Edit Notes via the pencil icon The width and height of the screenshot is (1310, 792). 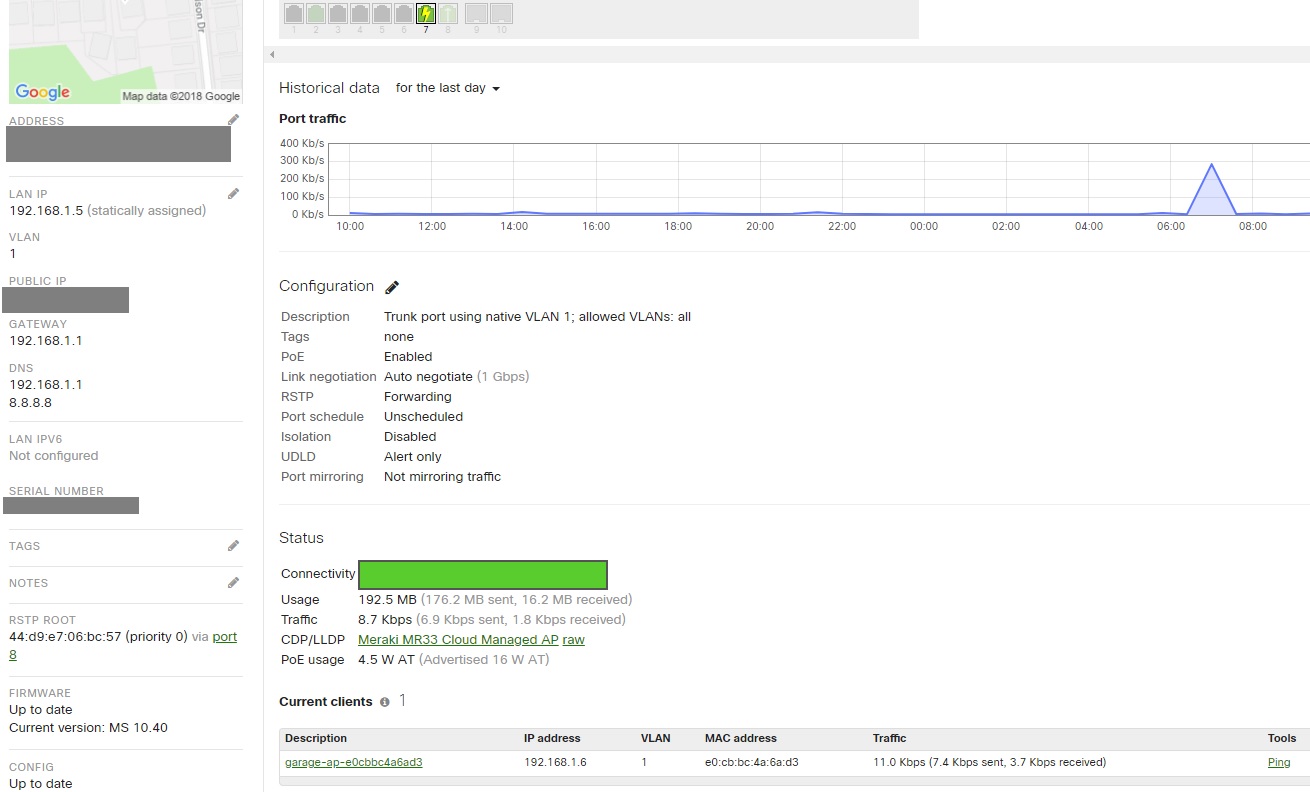coord(233,582)
